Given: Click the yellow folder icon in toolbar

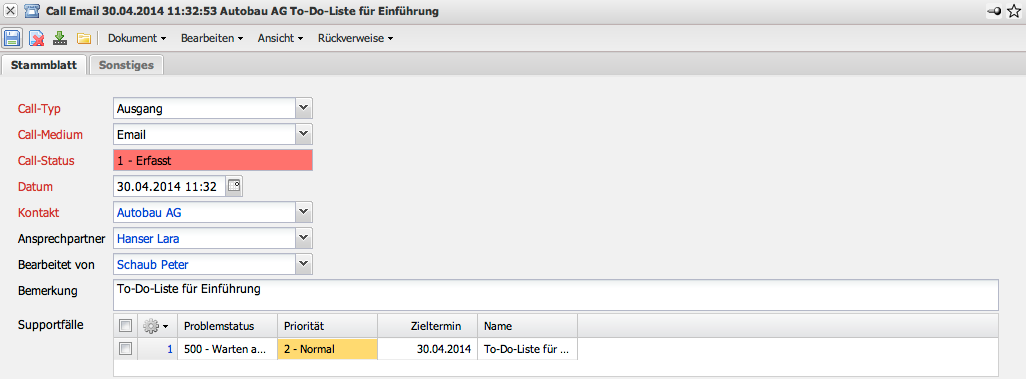Looking at the screenshot, I should (x=83, y=39).
